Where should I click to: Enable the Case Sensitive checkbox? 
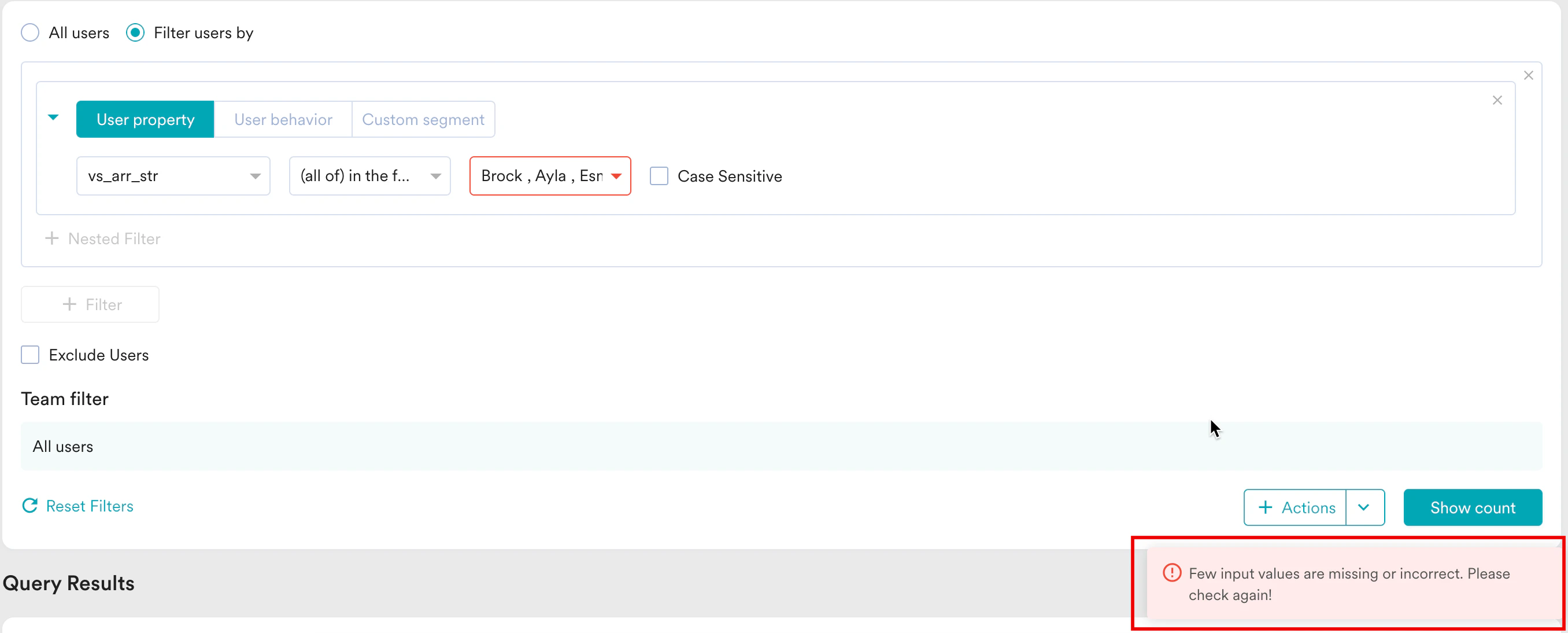click(659, 176)
